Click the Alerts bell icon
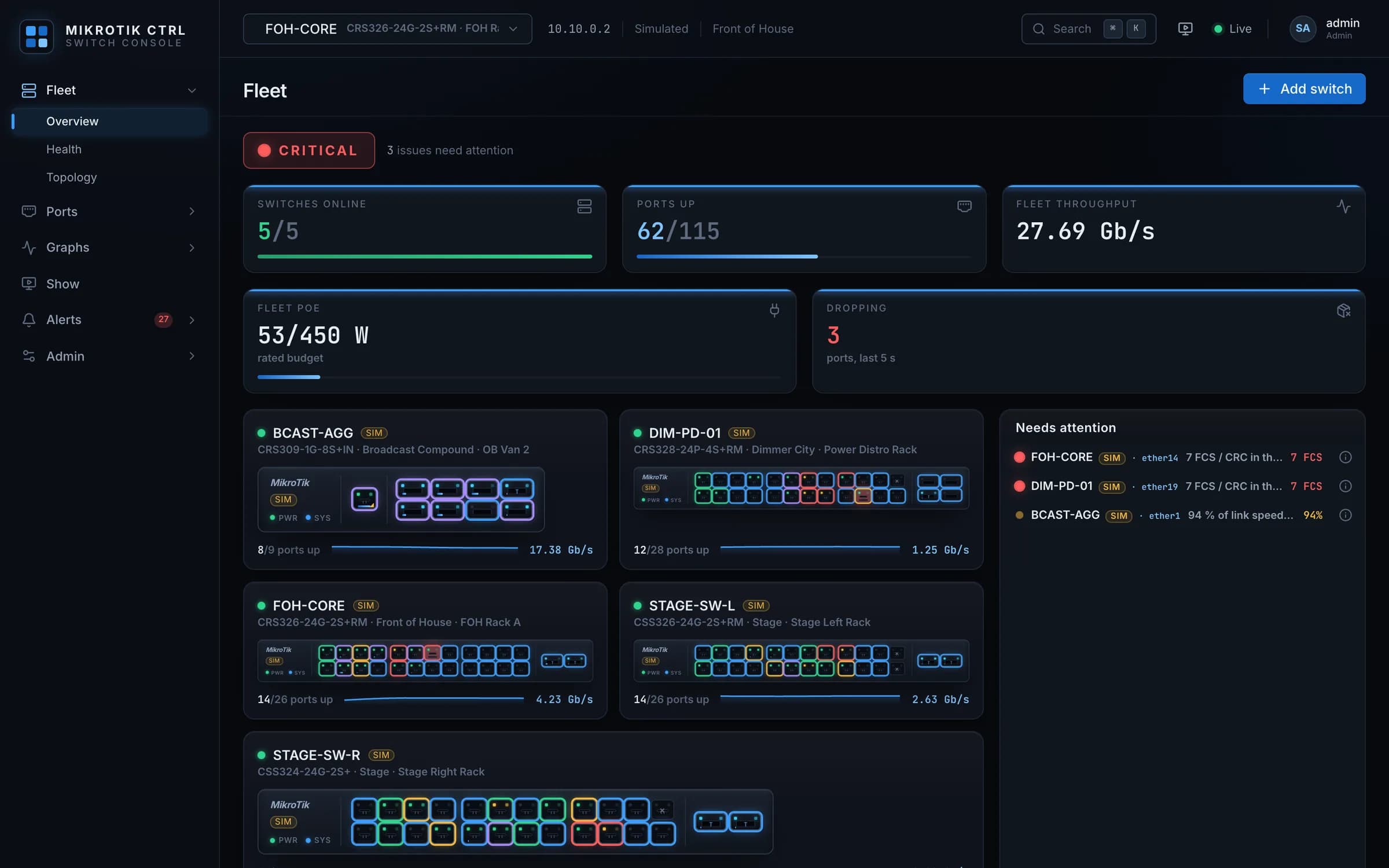This screenshot has width=1389, height=868. pos(29,319)
